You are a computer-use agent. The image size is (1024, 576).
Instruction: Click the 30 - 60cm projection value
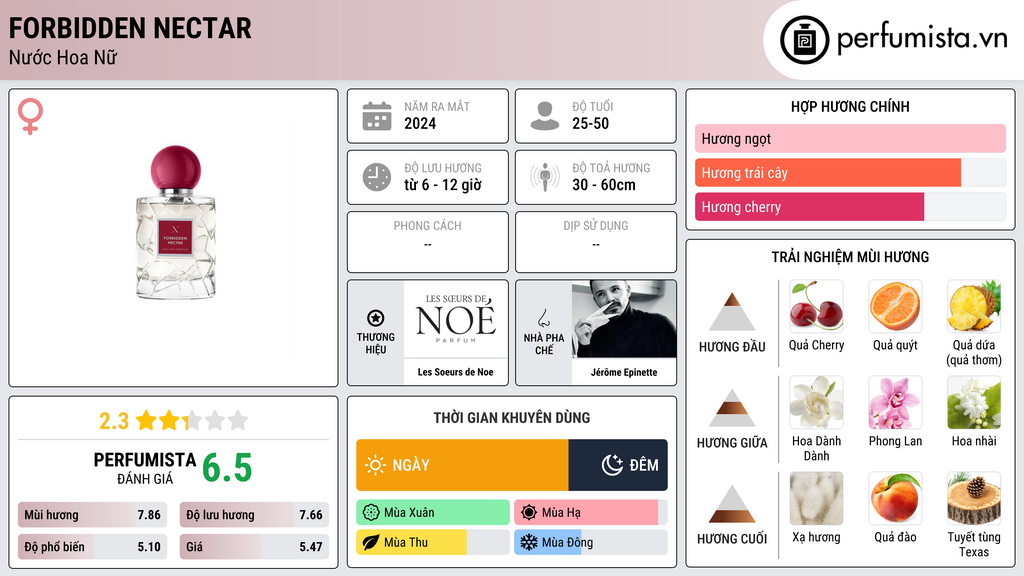[603, 185]
